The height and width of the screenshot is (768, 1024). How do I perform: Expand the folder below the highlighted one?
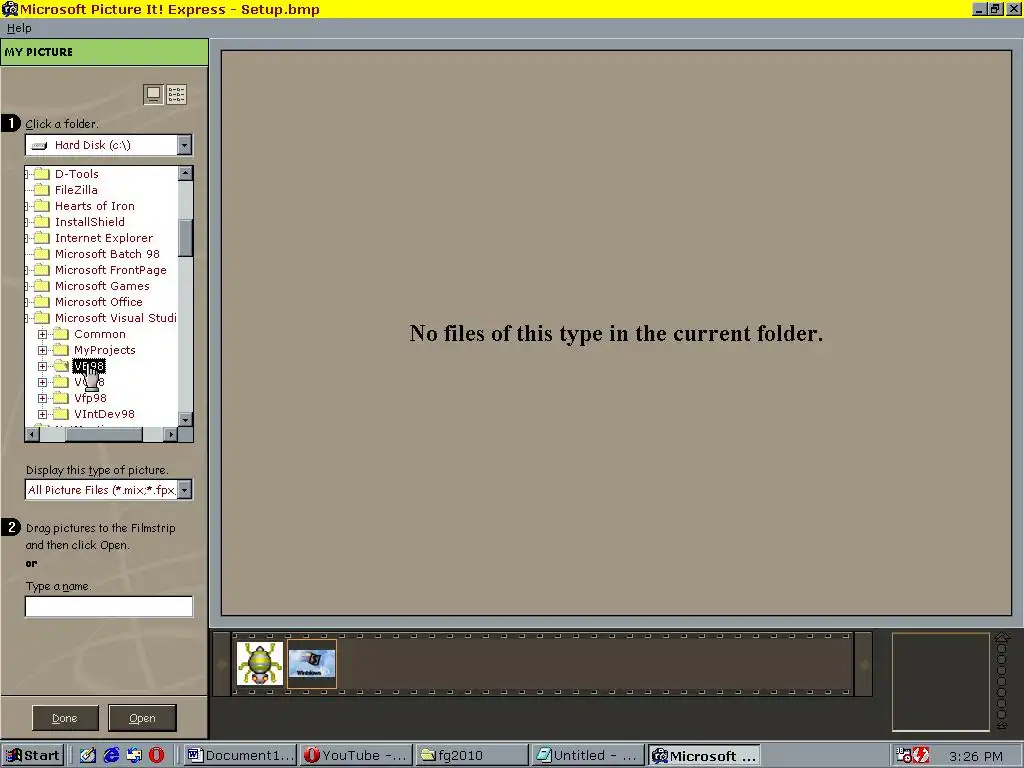click(x=42, y=382)
